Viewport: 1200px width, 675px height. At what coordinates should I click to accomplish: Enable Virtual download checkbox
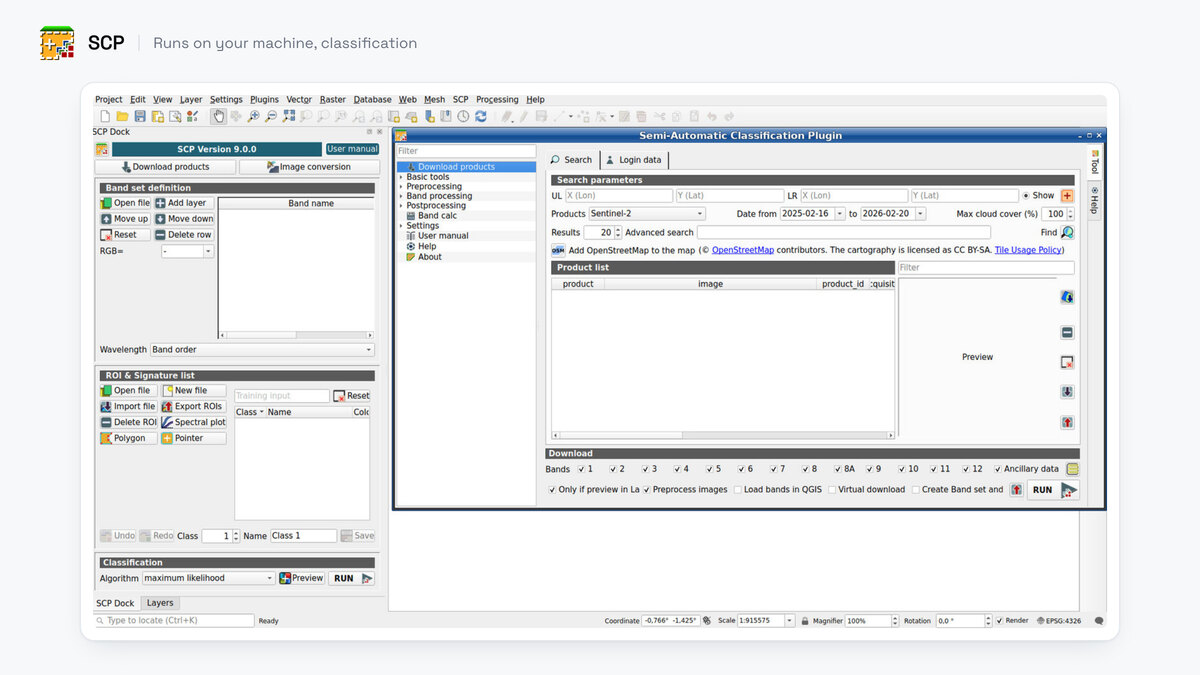pos(832,490)
